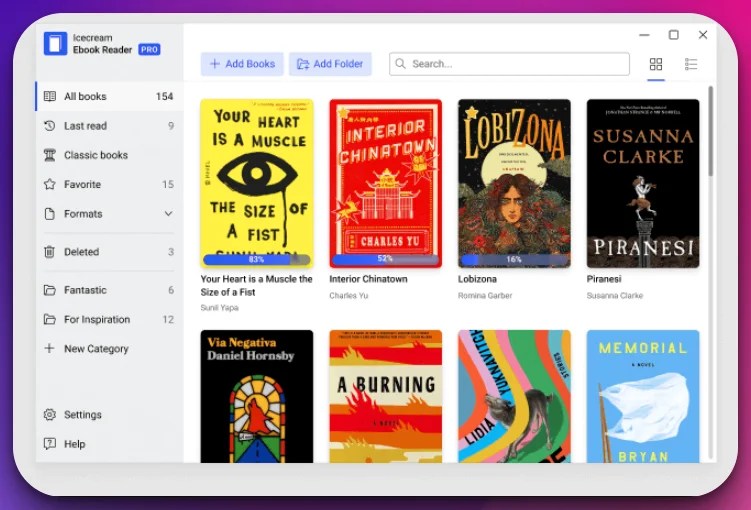Open All books in sidebar

pyautogui.click(x=109, y=96)
